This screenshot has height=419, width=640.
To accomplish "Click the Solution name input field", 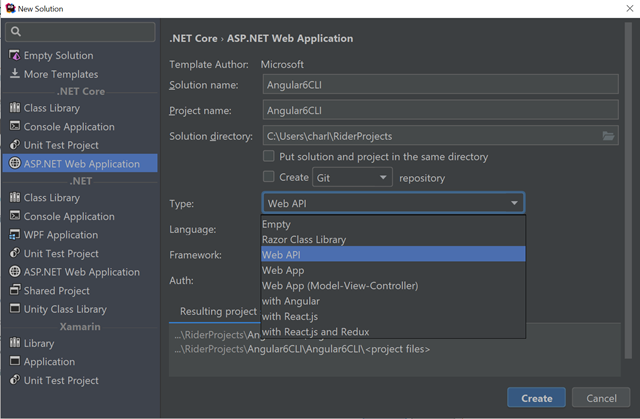I will [440, 84].
